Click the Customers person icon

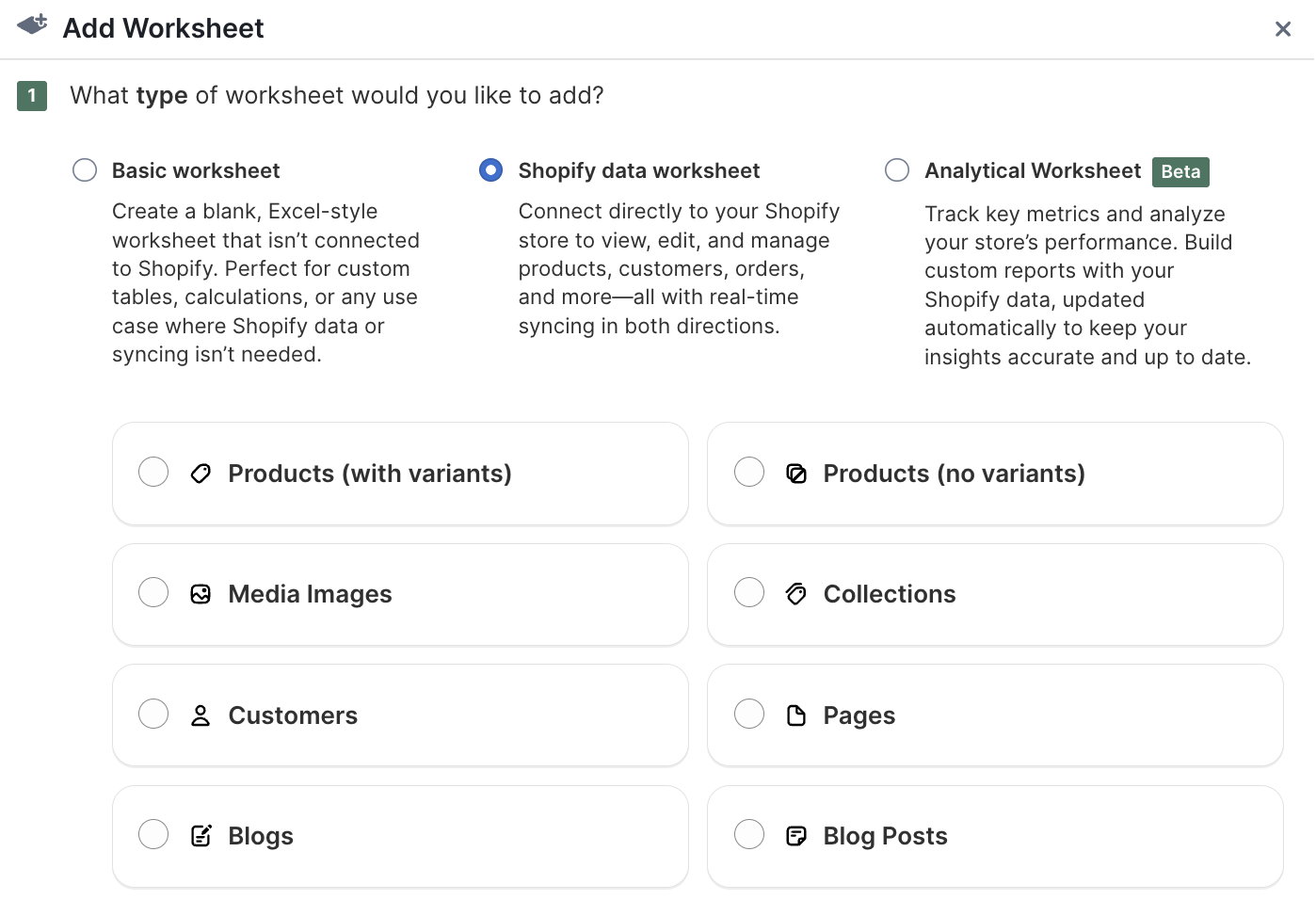tap(201, 715)
